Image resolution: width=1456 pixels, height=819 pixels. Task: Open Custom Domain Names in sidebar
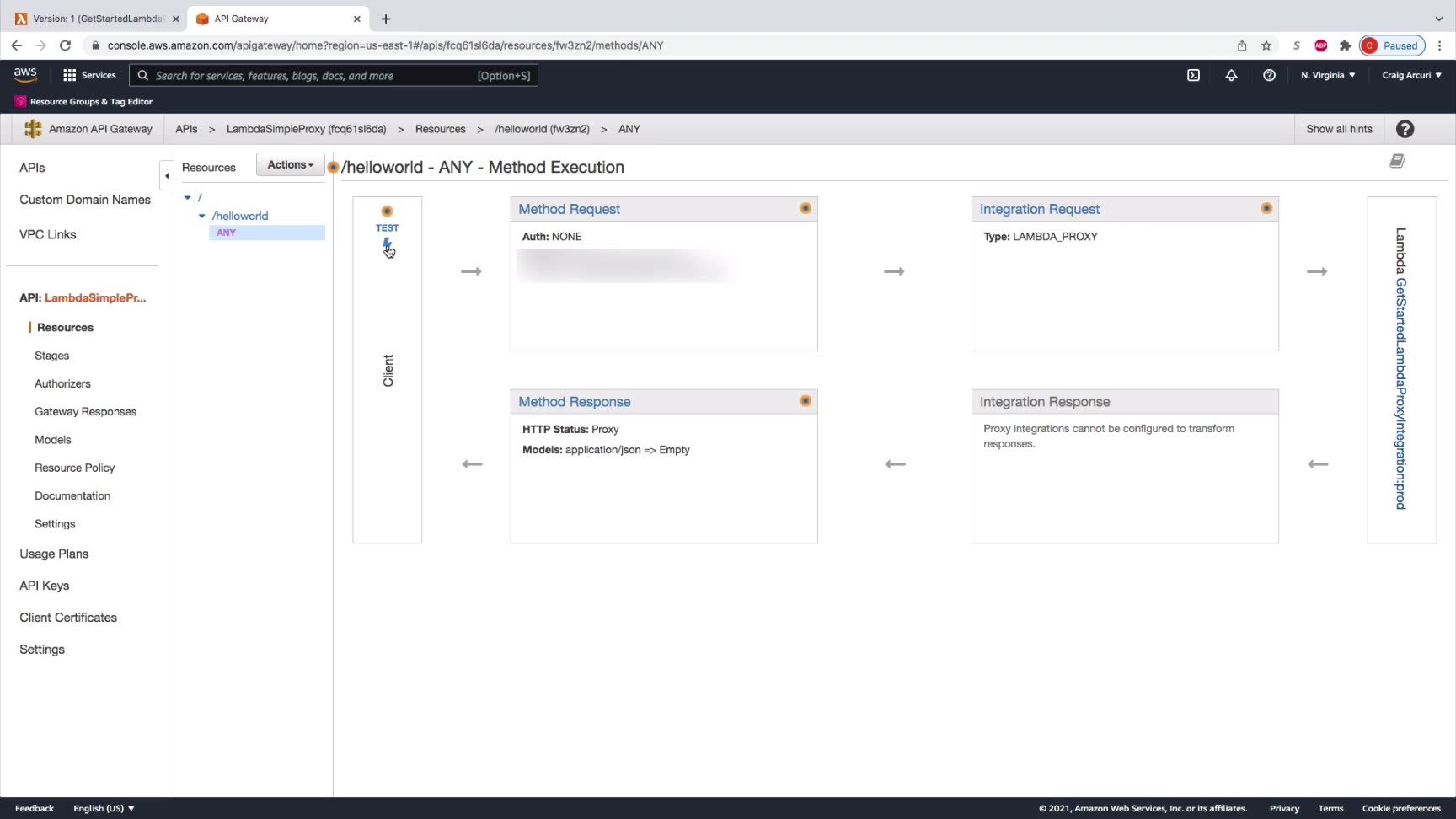[x=85, y=200]
